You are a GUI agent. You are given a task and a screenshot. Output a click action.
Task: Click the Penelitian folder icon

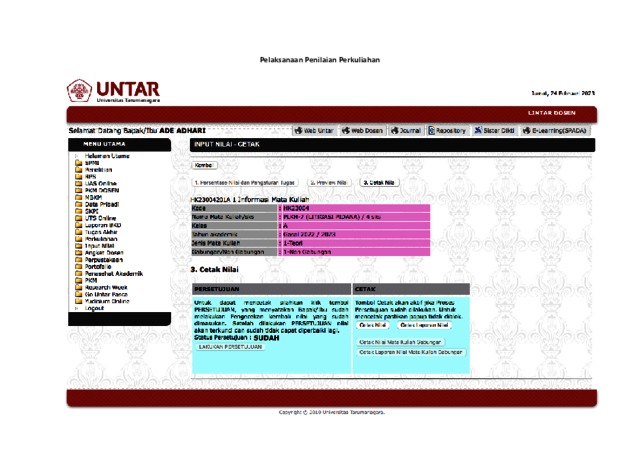tap(78, 170)
